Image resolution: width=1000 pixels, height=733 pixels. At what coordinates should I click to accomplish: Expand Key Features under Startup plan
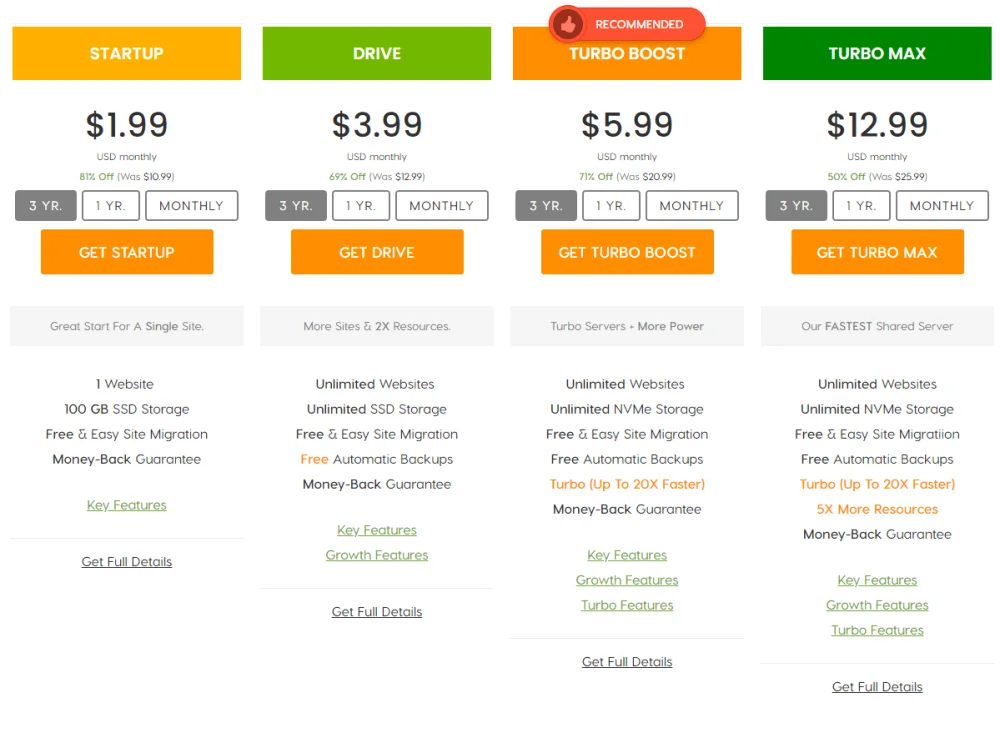click(x=127, y=505)
